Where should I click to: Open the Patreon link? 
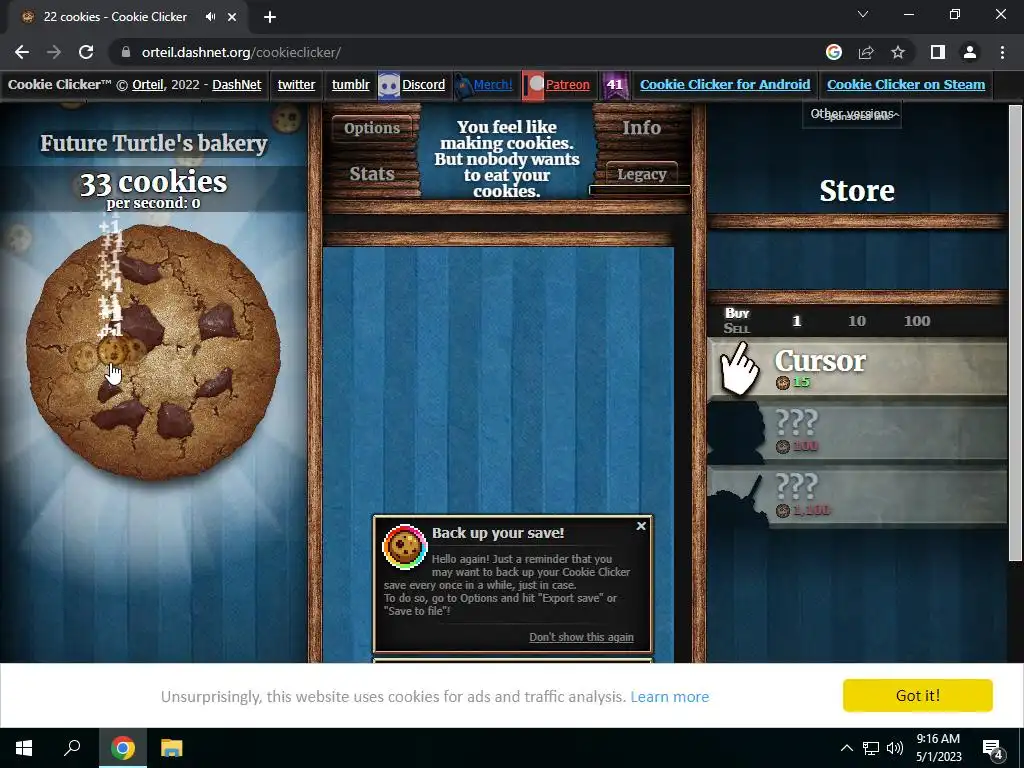pos(568,84)
